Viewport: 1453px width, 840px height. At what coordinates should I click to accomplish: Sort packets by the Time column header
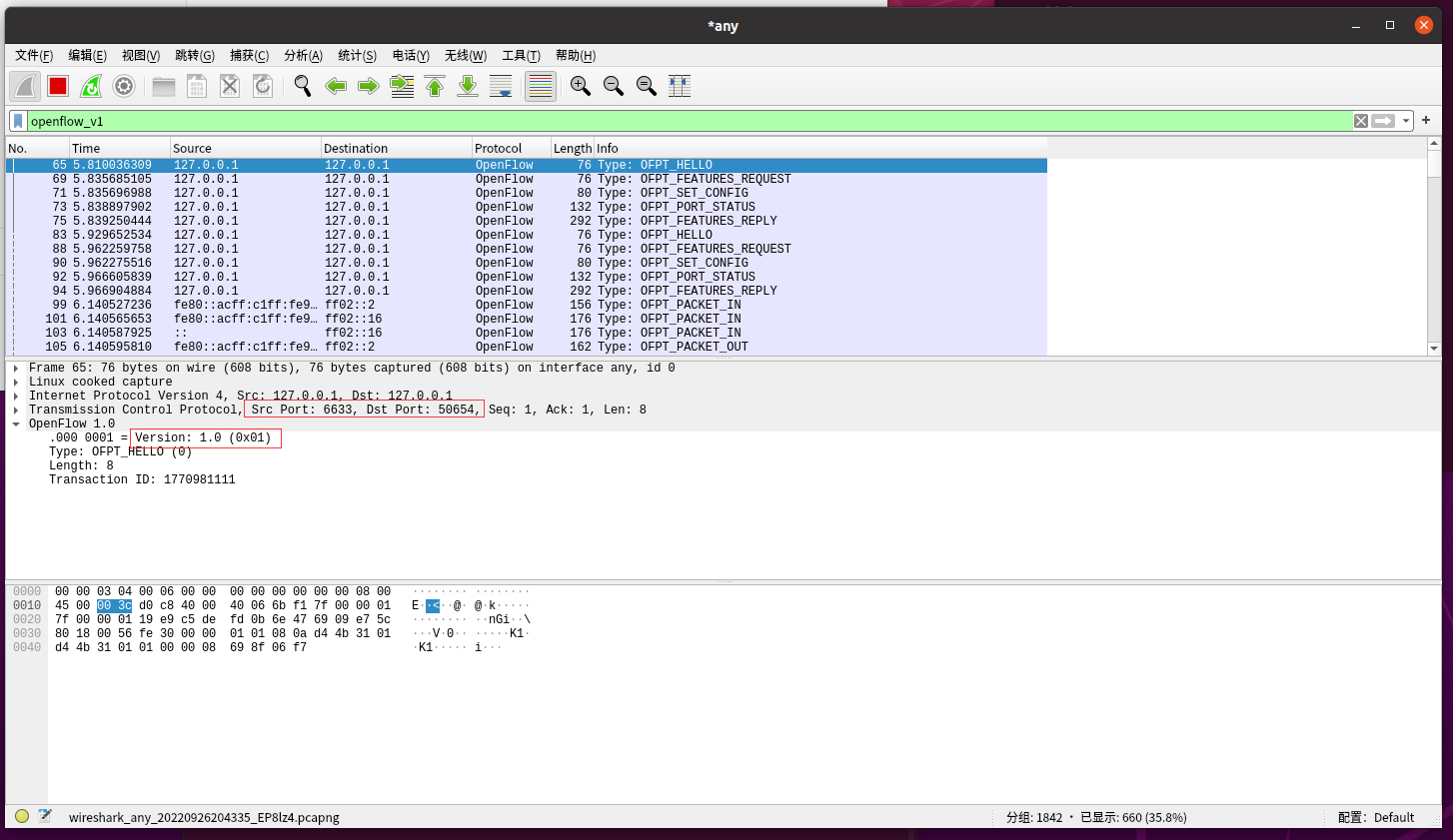[x=120, y=148]
